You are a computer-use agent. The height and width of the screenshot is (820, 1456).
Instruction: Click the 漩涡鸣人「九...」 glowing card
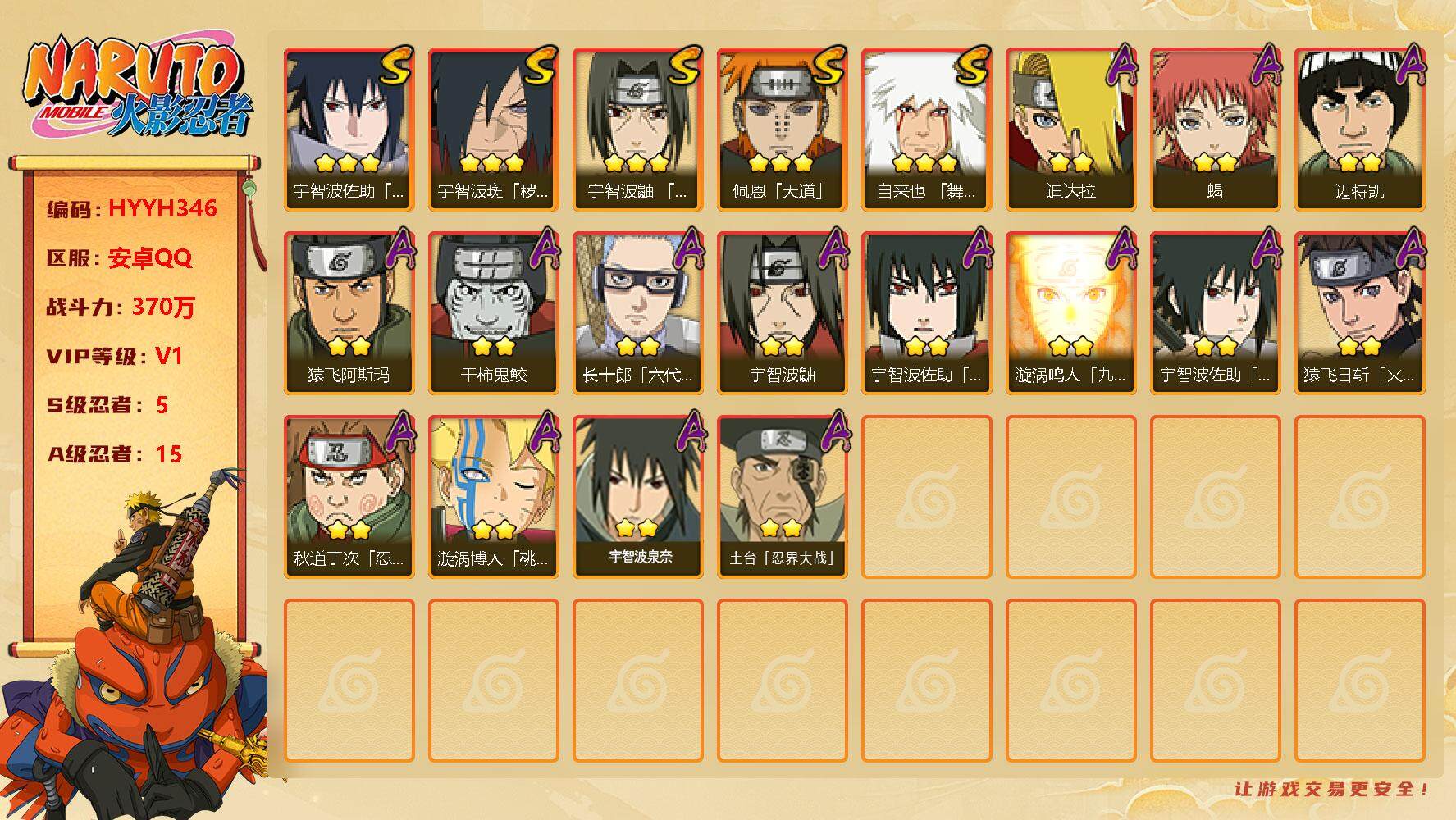click(x=1070, y=313)
